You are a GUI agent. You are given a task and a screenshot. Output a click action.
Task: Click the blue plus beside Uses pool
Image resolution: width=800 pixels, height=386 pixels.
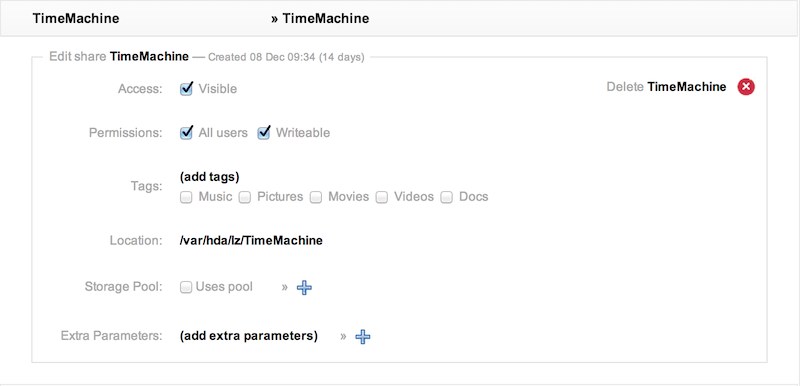(x=304, y=288)
